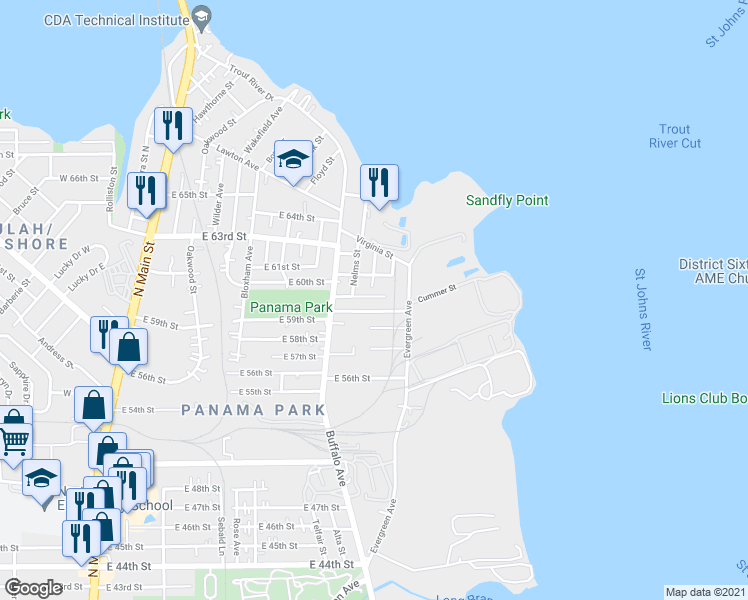Screen dimensions: 748x600
Task: Select the Telfair St label
Action: tap(318, 537)
